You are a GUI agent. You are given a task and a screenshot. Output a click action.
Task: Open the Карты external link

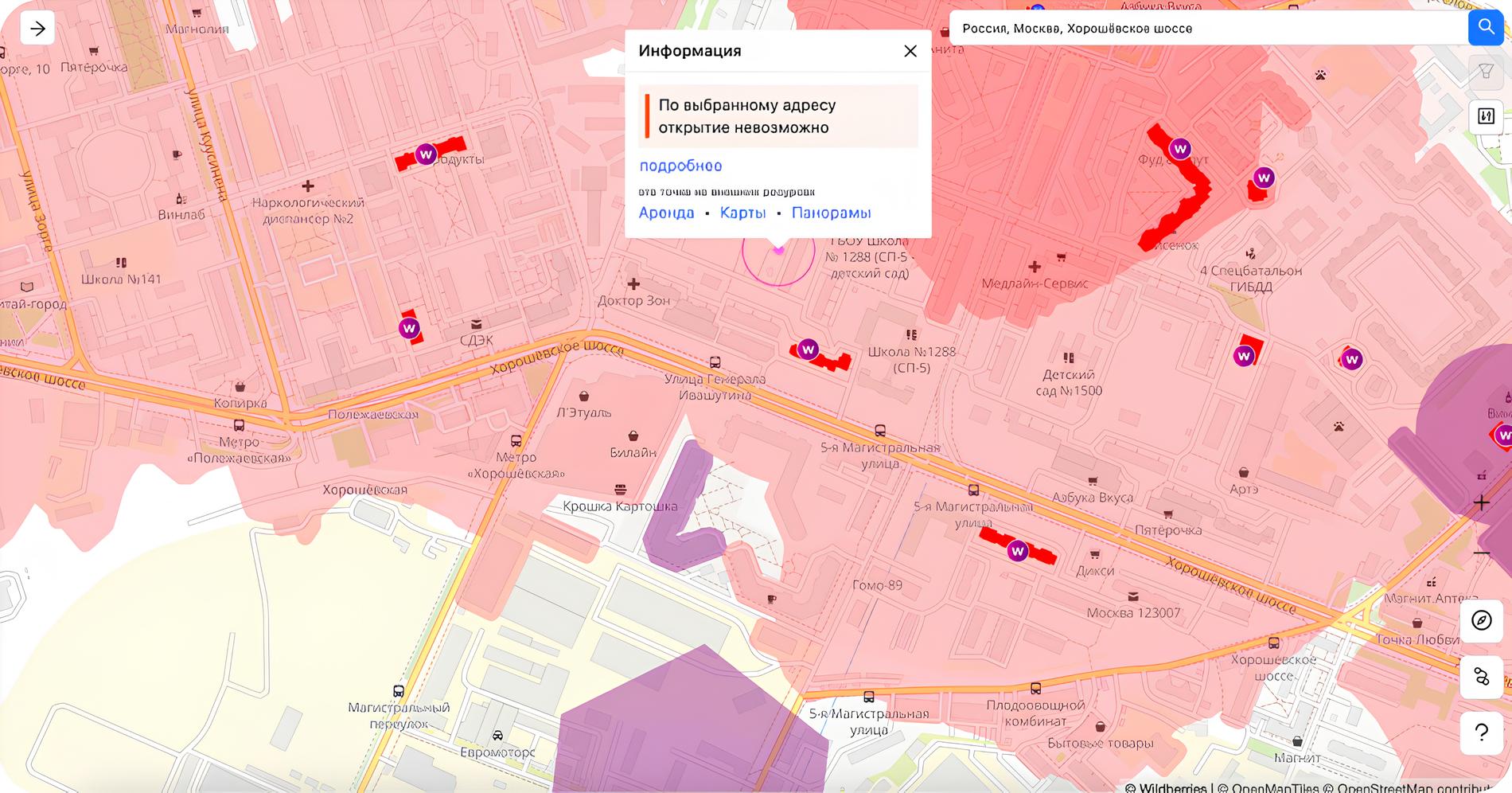742,213
